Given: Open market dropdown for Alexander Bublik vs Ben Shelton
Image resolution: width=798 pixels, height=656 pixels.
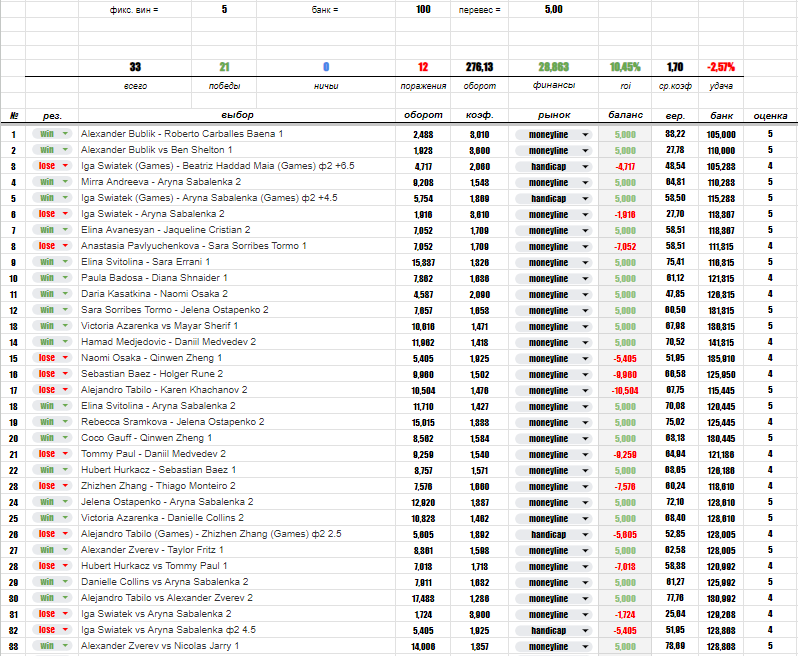Looking at the screenshot, I should (x=554, y=151).
